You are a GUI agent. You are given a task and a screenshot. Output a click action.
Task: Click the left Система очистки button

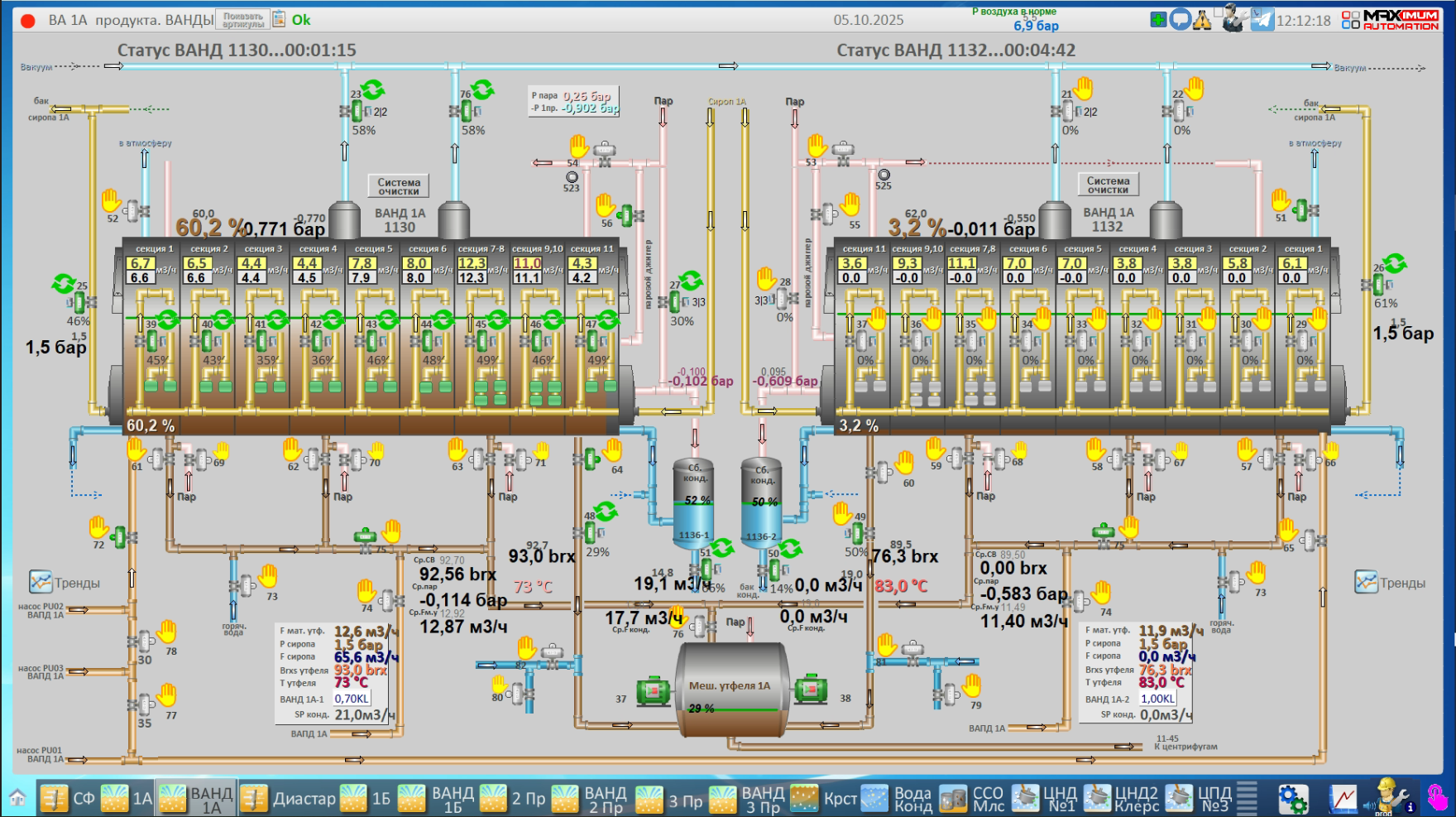(399, 186)
